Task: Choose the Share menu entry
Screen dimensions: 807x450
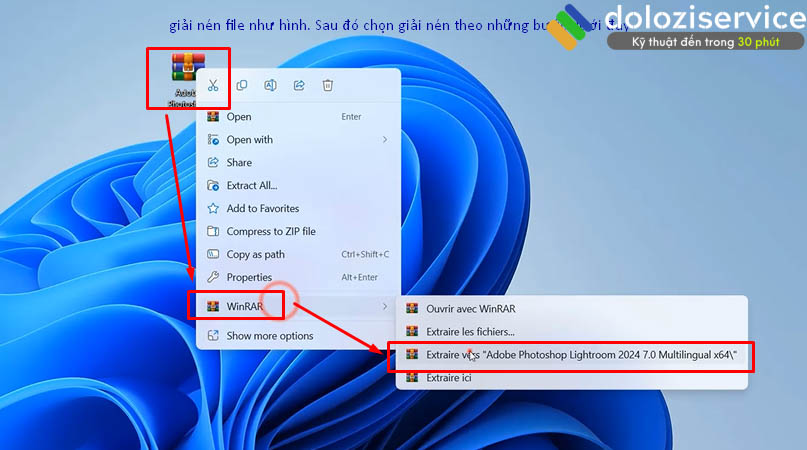Action: [x=299, y=163]
